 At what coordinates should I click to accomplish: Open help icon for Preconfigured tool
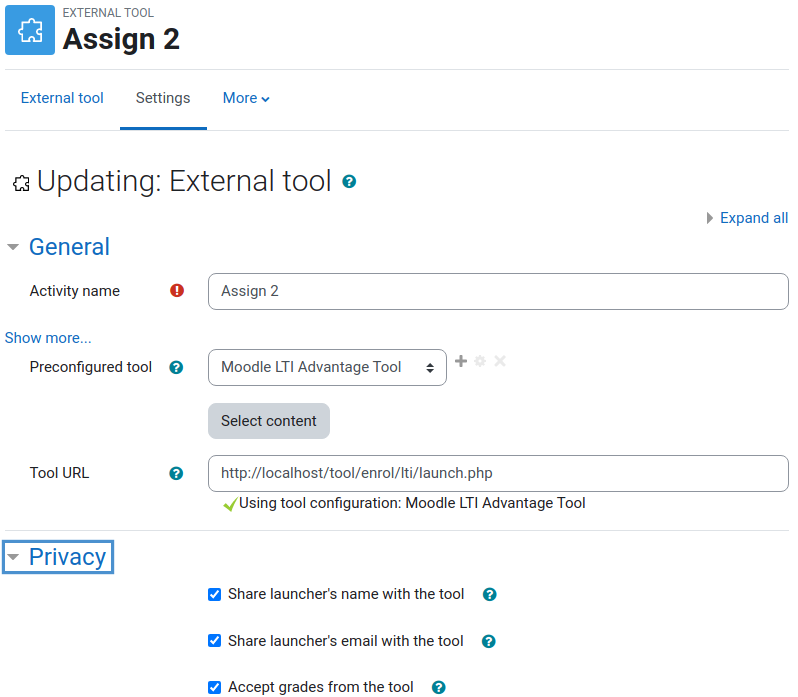pyautogui.click(x=176, y=367)
